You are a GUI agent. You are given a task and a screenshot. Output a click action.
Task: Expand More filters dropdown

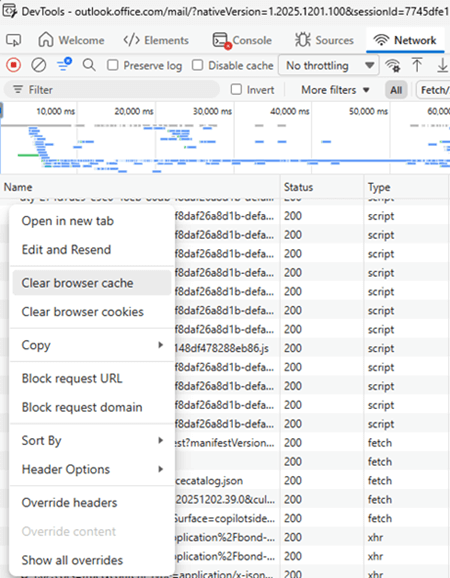coord(335,90)
